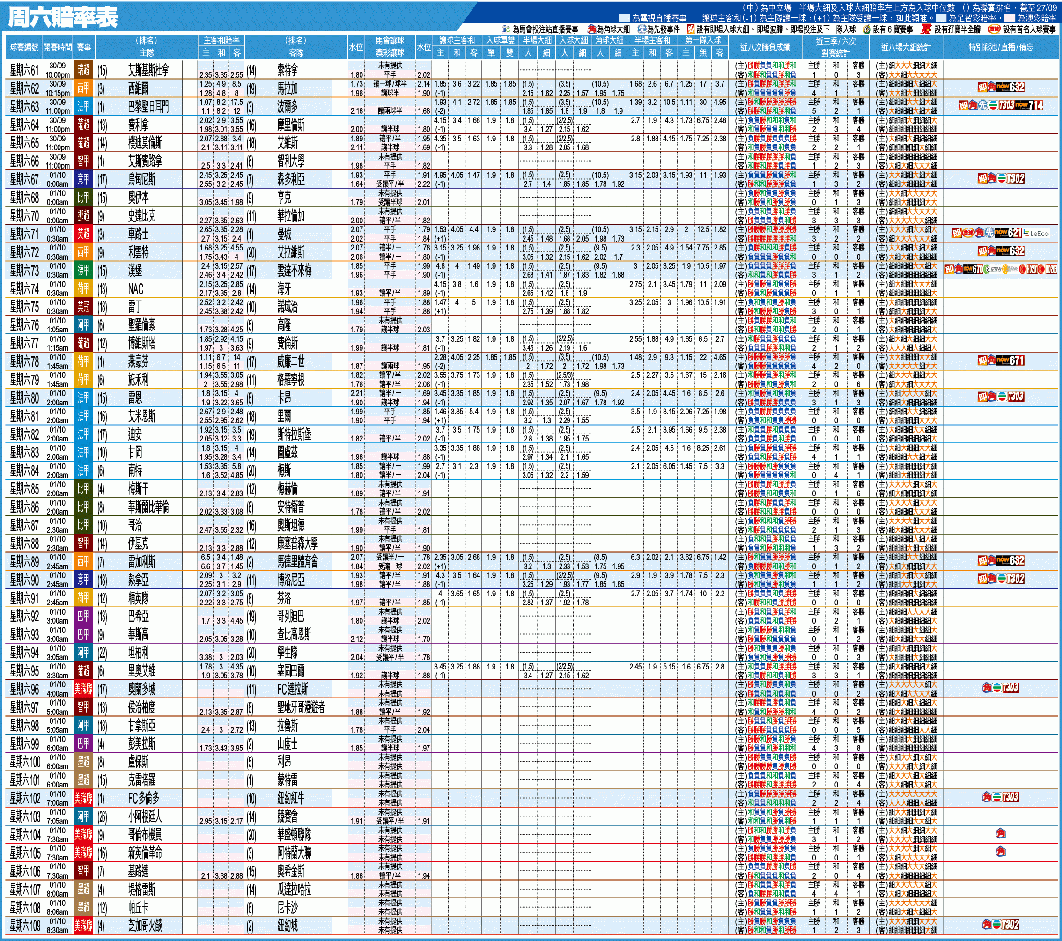Click the 入球單雙 column header

501,40
